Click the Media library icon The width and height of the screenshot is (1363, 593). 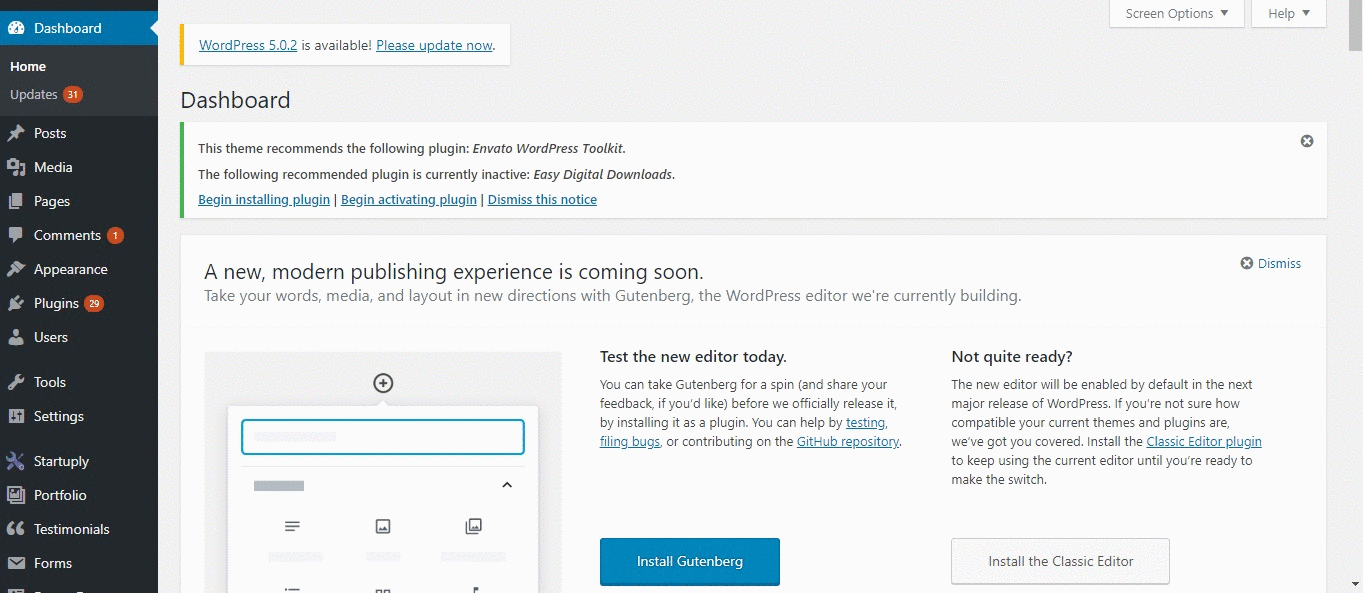tap(16, 167)
